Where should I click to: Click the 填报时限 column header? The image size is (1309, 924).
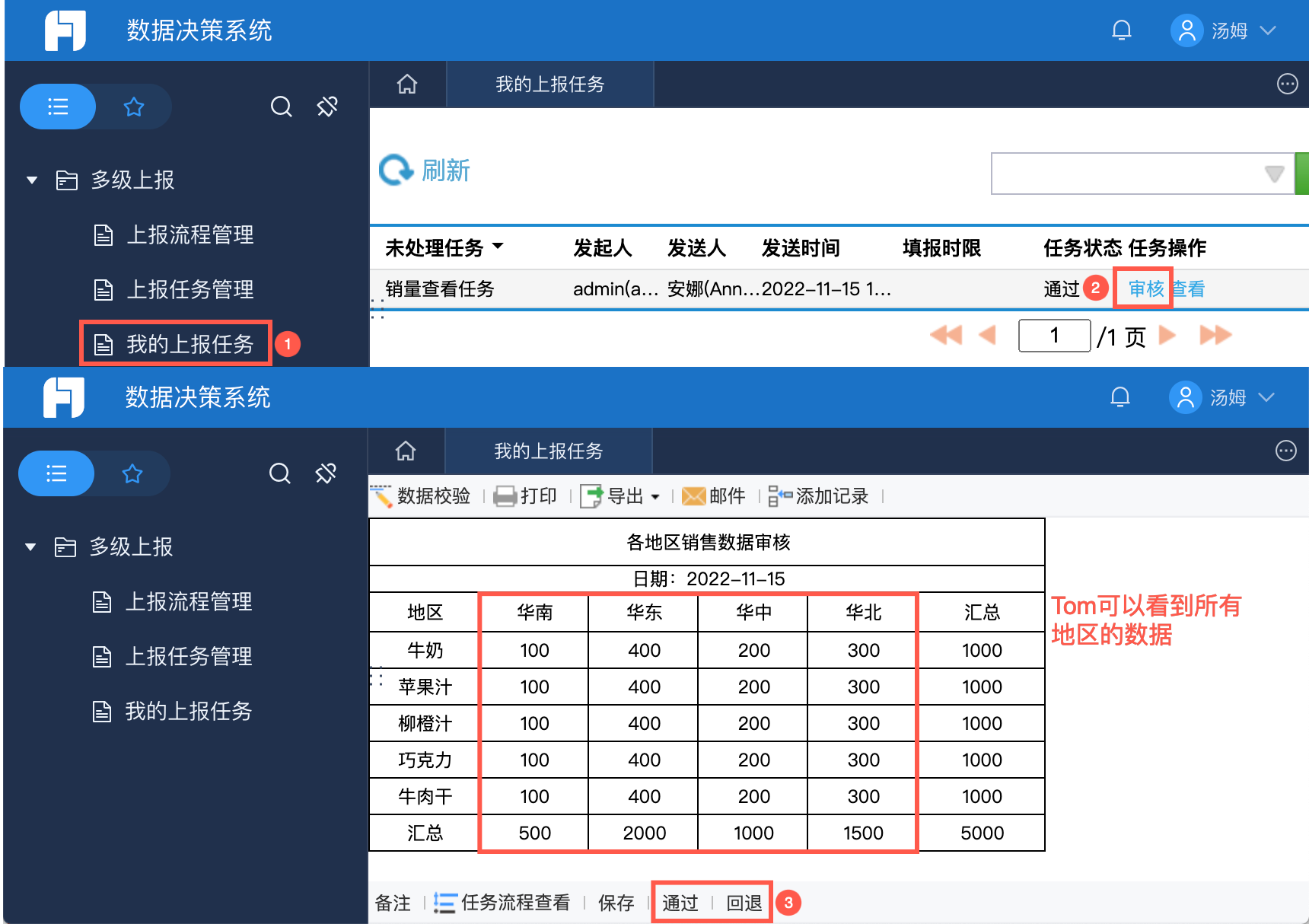pos(941,247)
